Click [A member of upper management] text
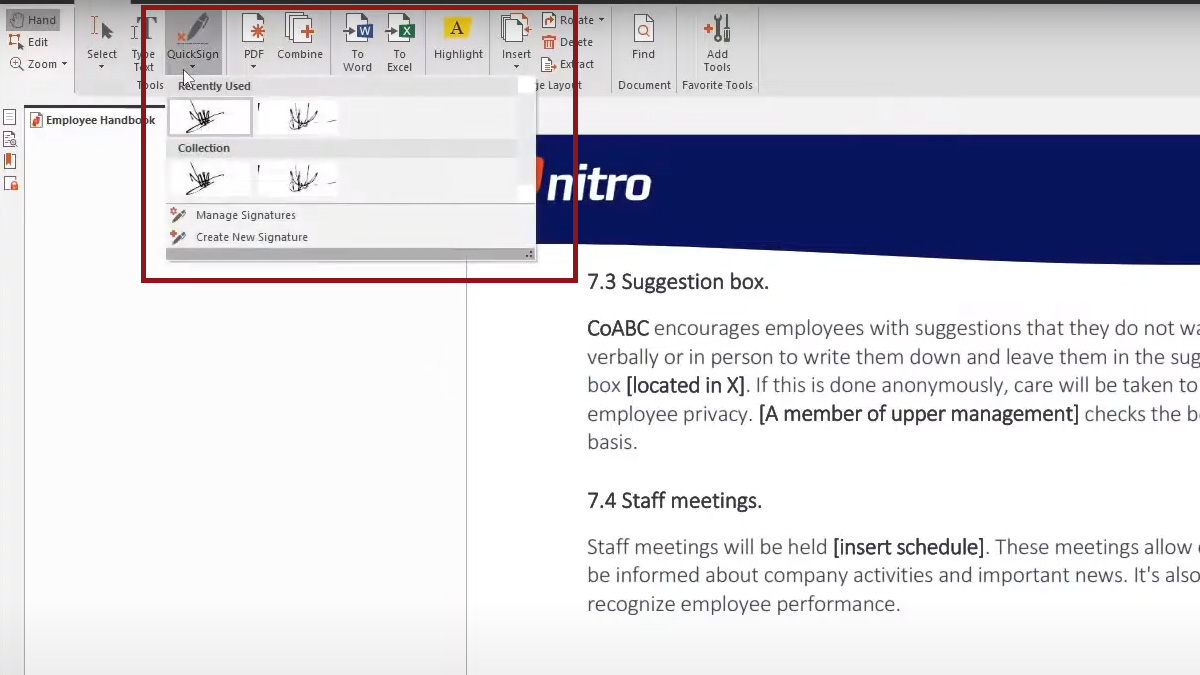This screenshot has width=1200, height=675. pos(919,414)
